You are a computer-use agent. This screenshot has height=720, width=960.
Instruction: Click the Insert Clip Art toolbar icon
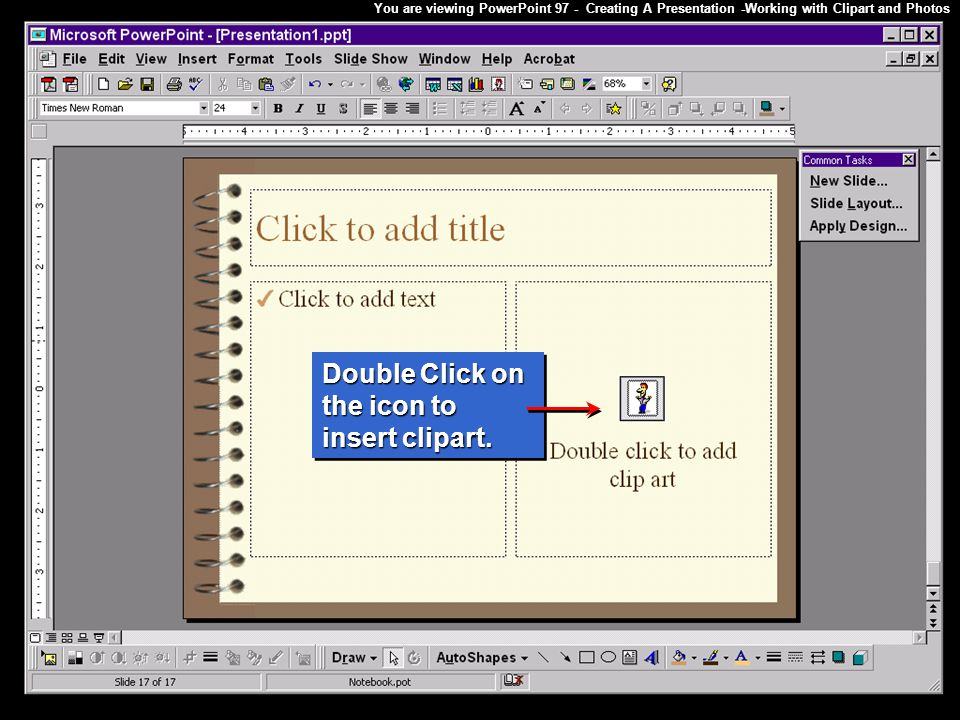[x=498, y=84]
